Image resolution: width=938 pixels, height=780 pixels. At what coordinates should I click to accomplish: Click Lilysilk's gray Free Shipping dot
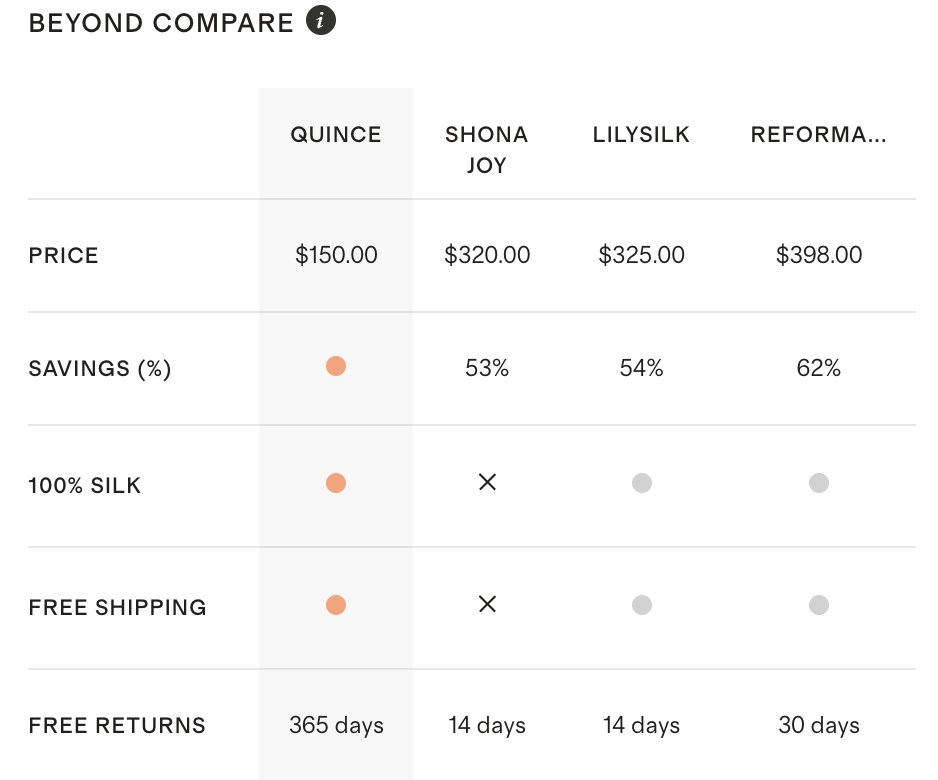[x=642, y=605]
